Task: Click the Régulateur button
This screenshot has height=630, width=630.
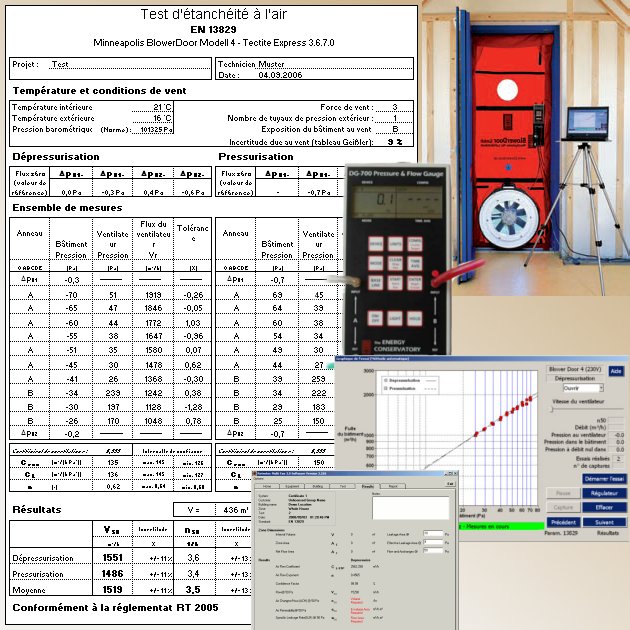Action: (x=604, y=493)
